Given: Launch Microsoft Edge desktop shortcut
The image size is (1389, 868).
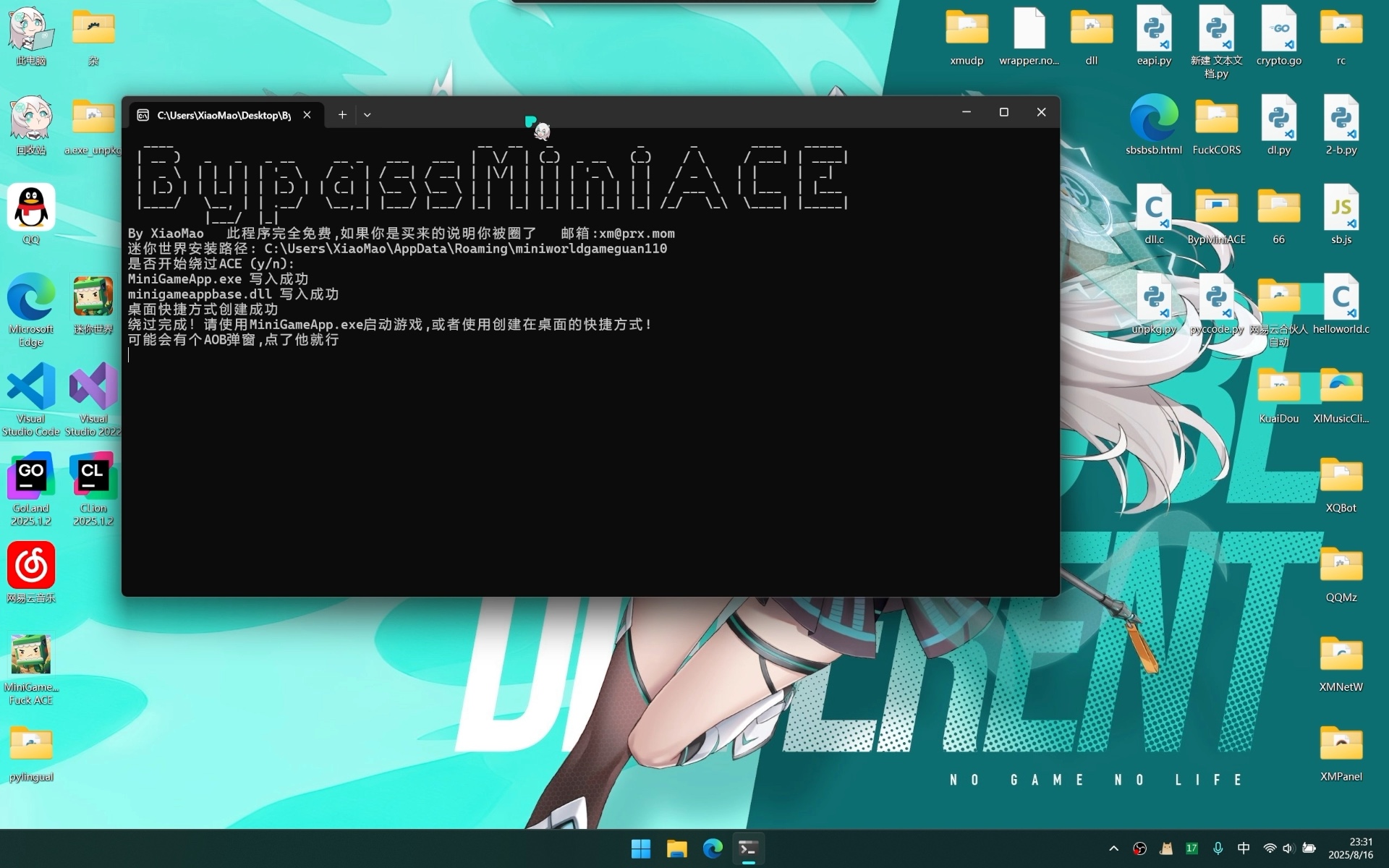Looking at the screenshot, I should 31,310.
